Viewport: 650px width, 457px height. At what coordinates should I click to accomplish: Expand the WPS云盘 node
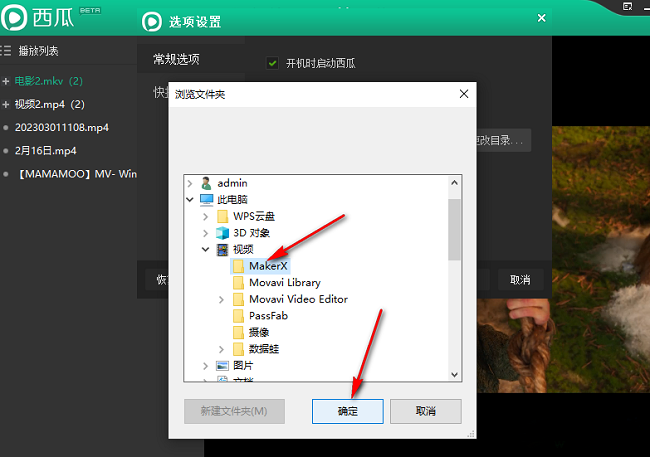pyautogui.click(x=206, y=216)
